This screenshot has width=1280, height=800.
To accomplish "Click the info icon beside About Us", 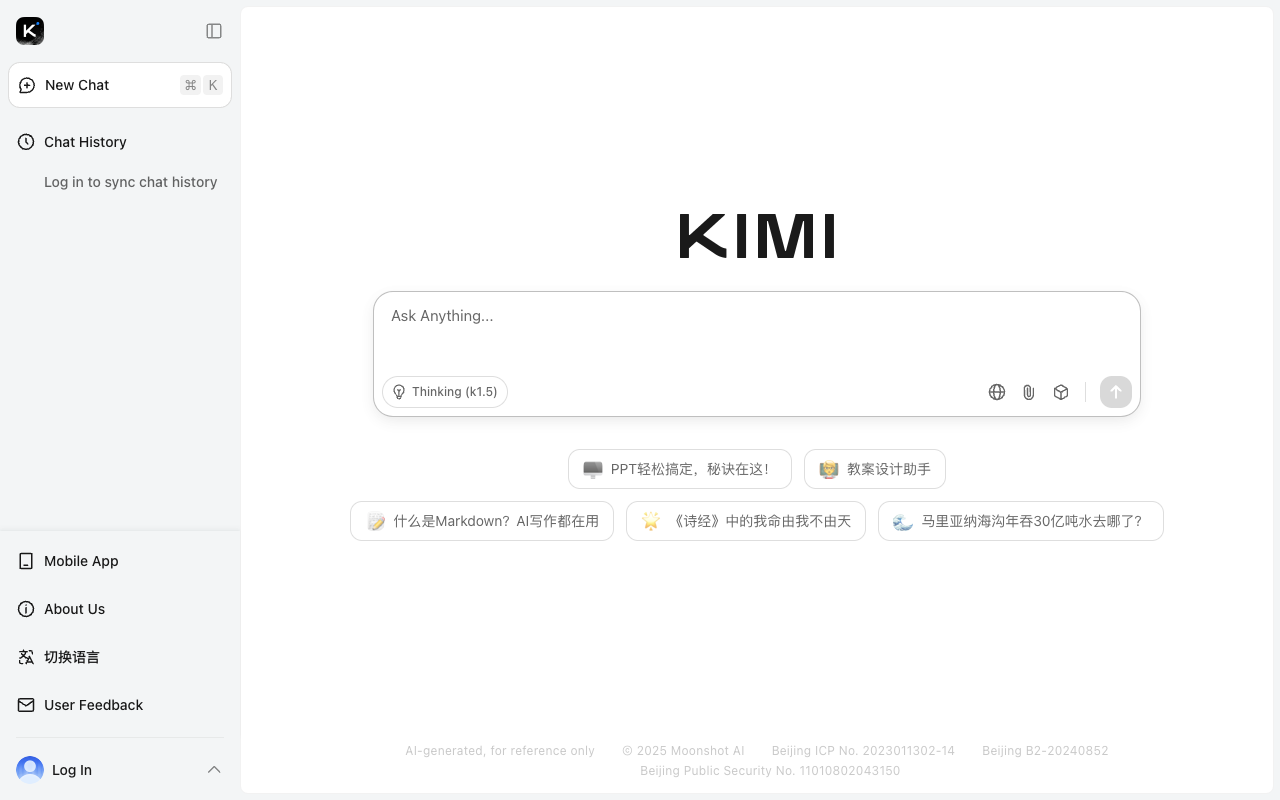I will (x=26, y=609).
